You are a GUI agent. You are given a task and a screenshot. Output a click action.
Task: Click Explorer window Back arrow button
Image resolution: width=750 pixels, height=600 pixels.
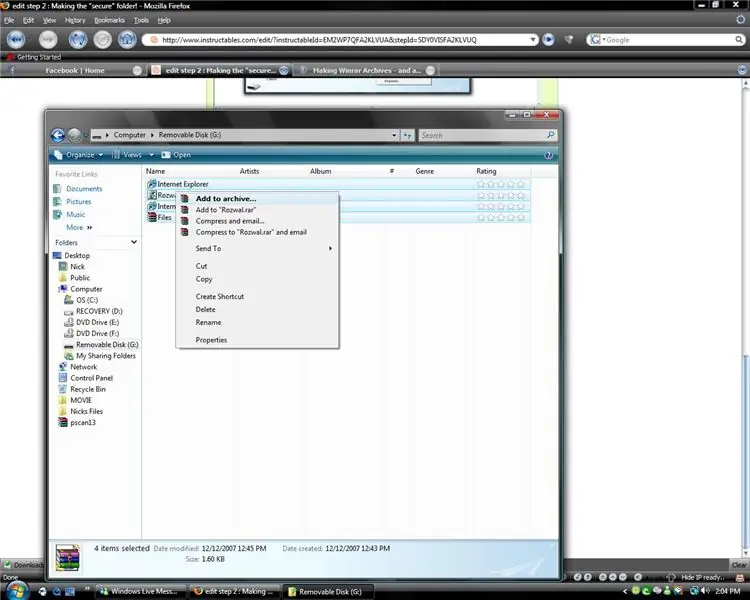tap(58, 135)
